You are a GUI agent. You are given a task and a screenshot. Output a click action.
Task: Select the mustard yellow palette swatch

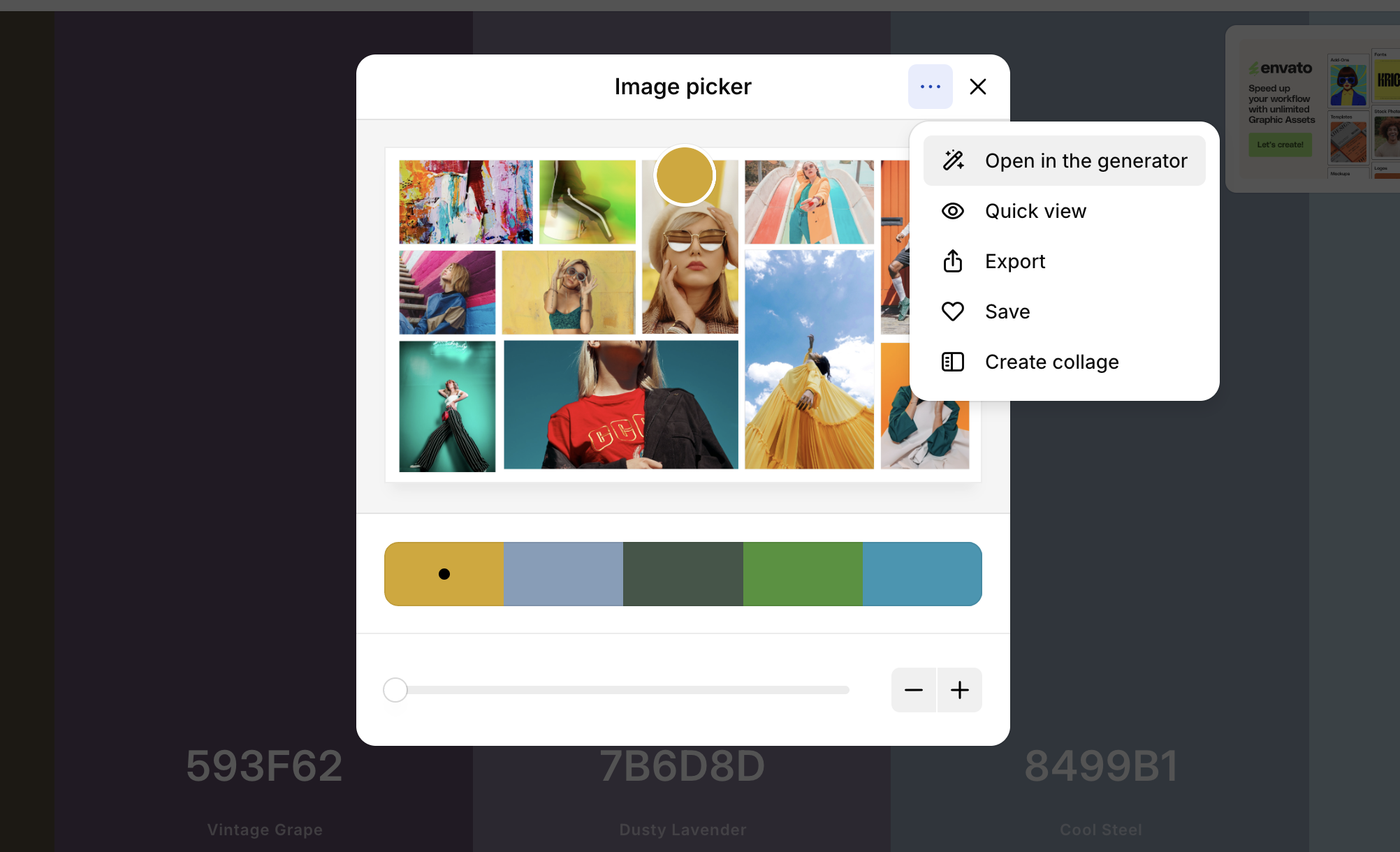point(444,574)
